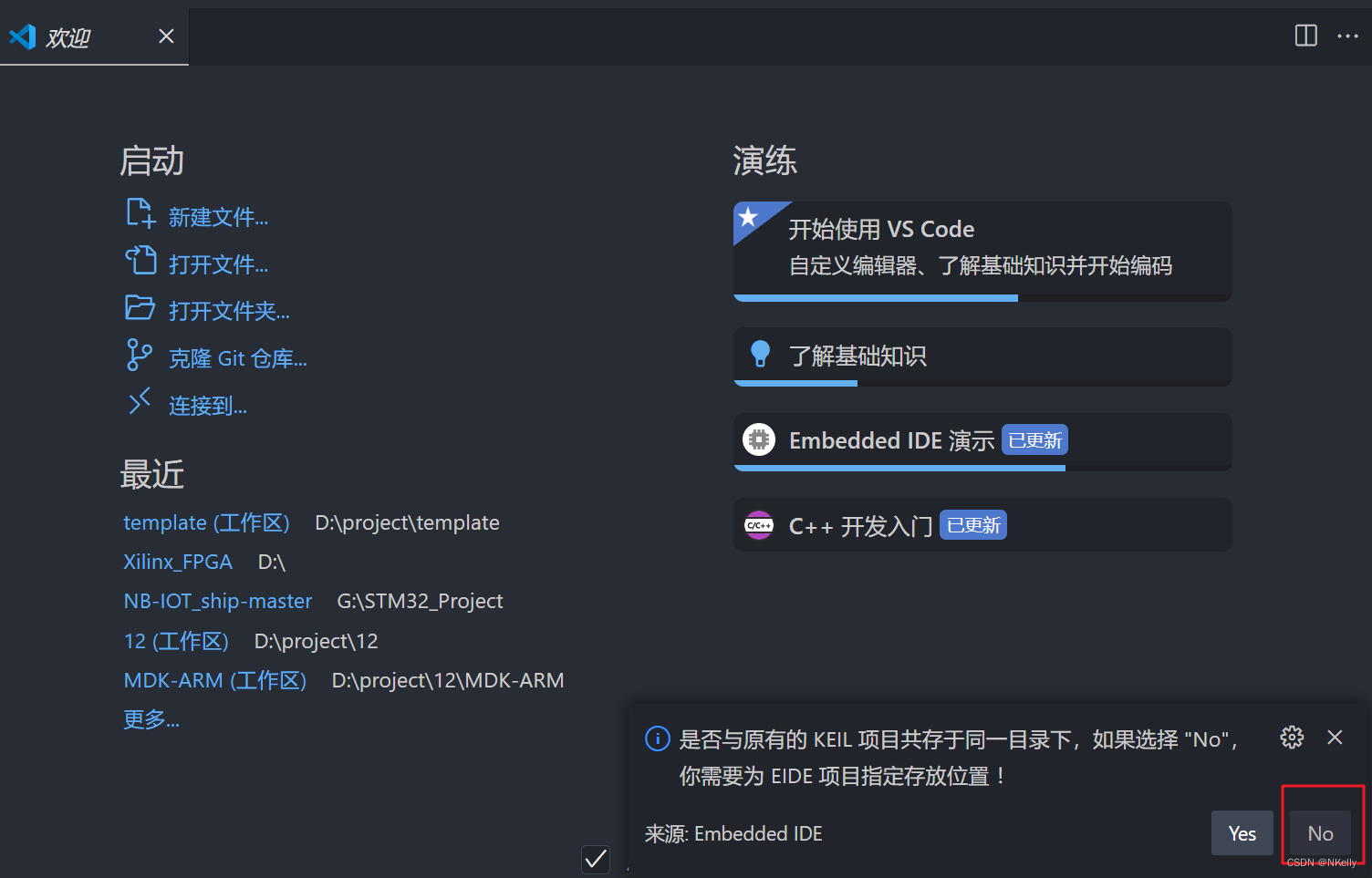Click the 新建文件... link
1372x878 pixels.
218,217
